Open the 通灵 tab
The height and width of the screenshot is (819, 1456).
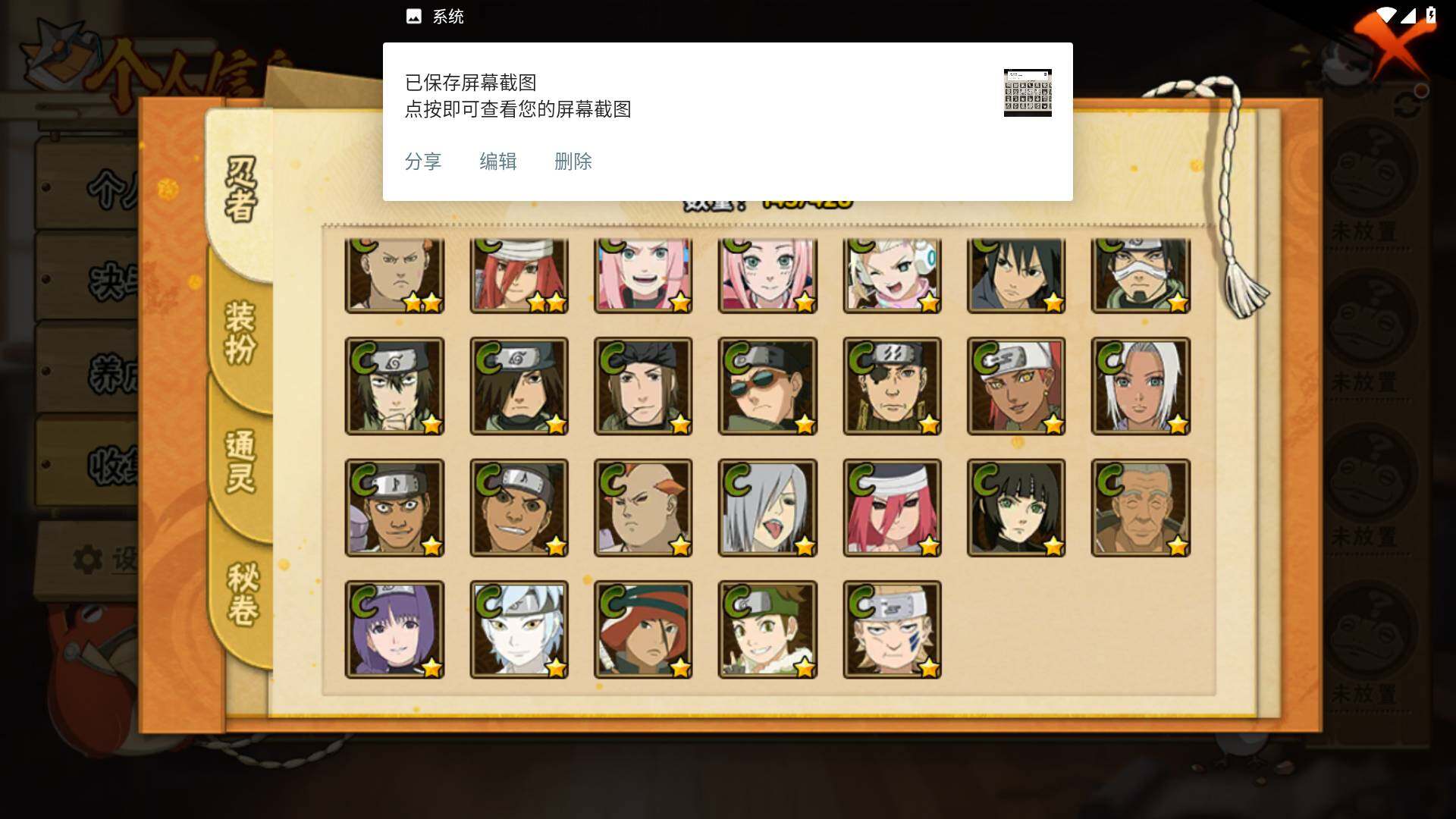(240, 461)
